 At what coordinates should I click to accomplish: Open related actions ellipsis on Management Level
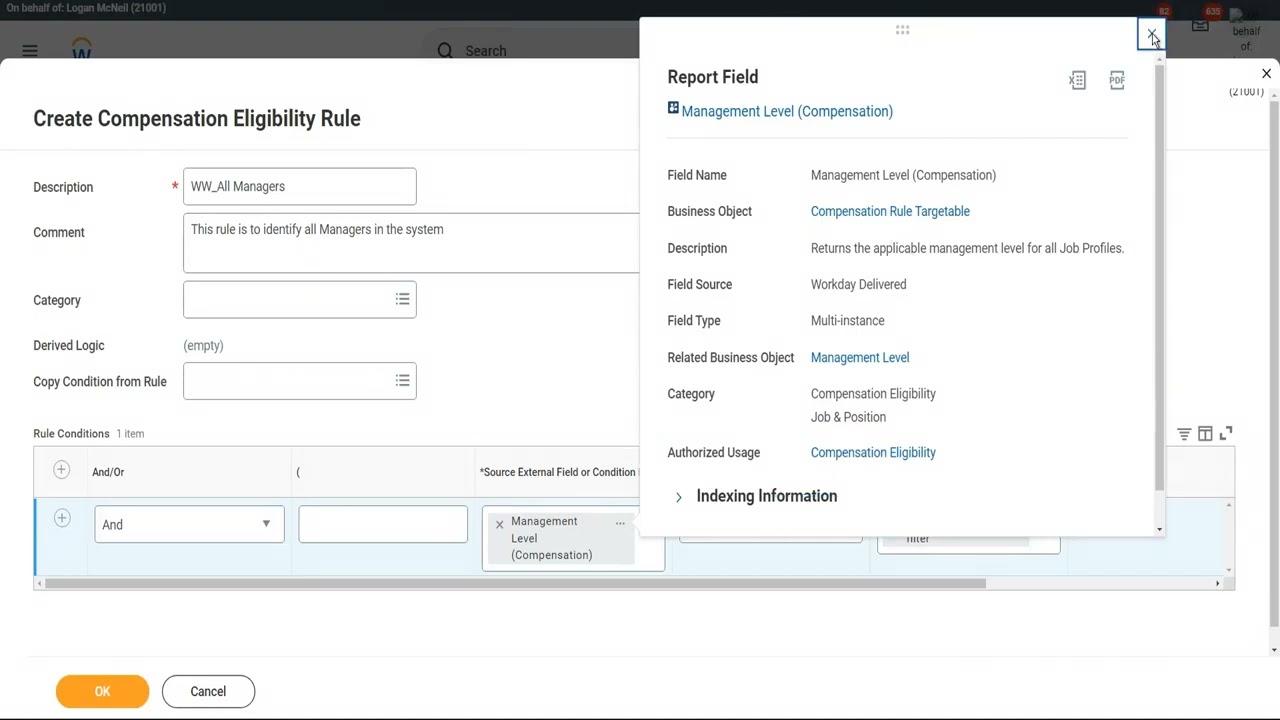point(620,523)
